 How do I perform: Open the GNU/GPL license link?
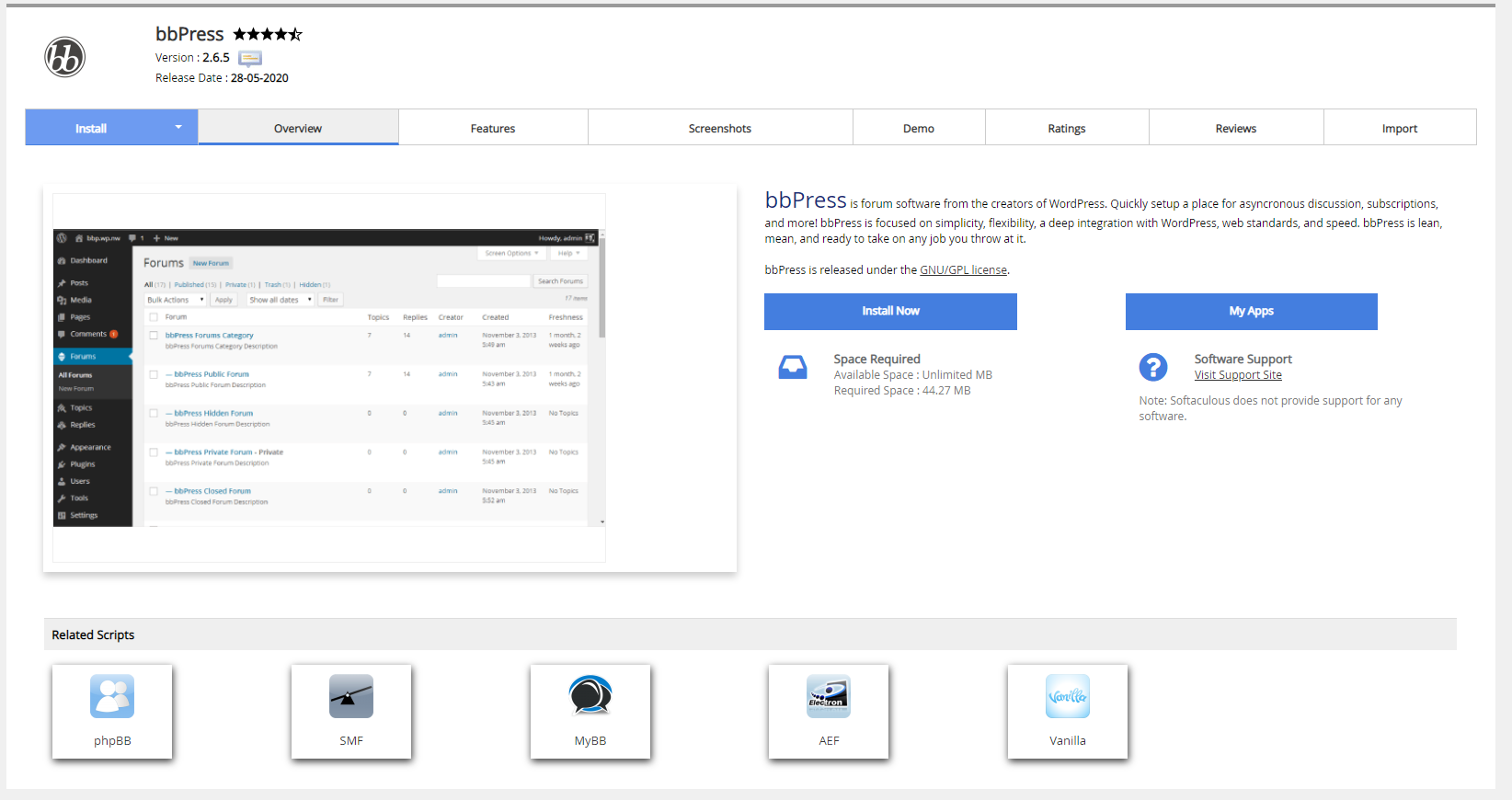point(963,269)
